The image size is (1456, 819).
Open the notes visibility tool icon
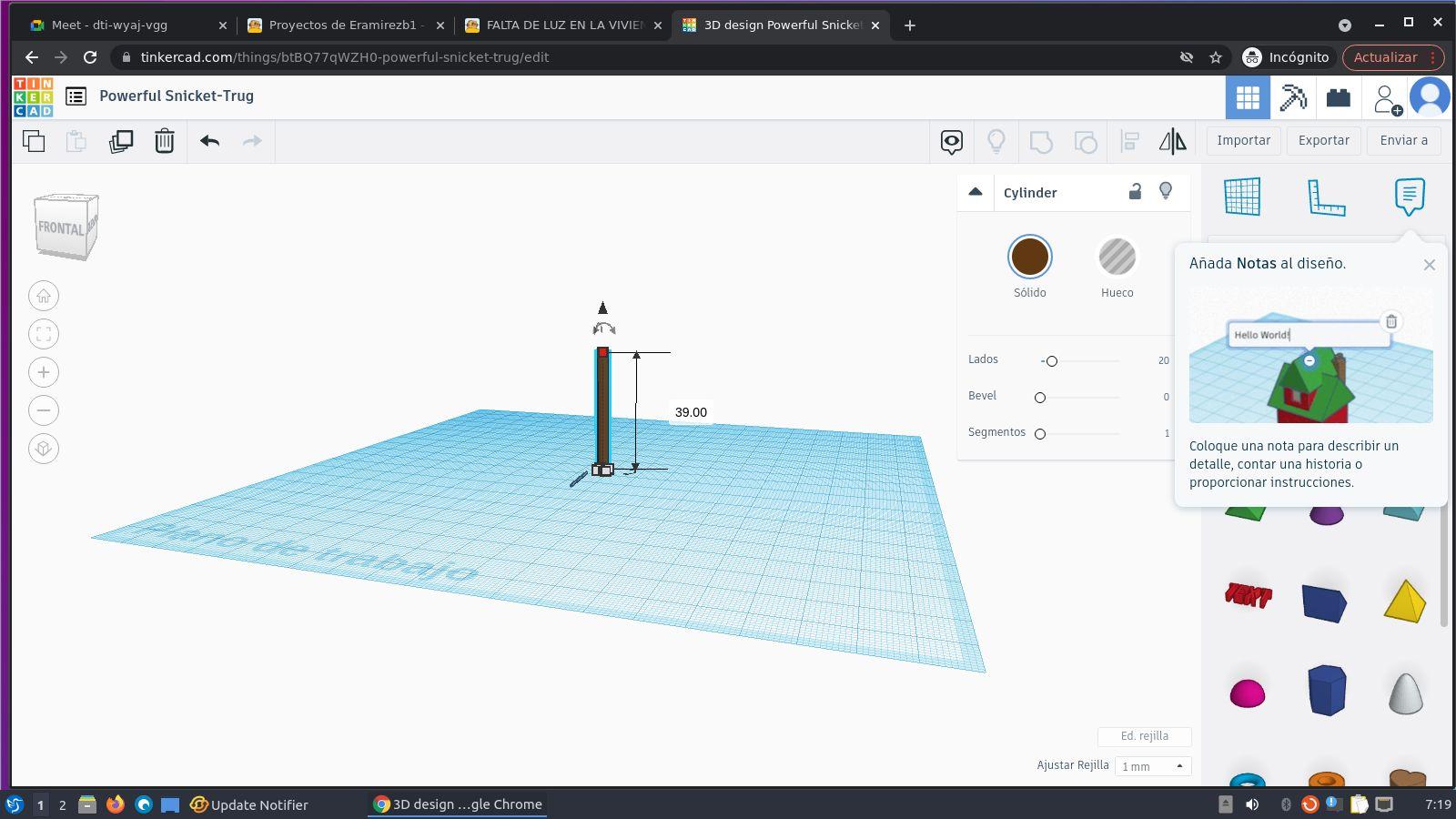952,141
